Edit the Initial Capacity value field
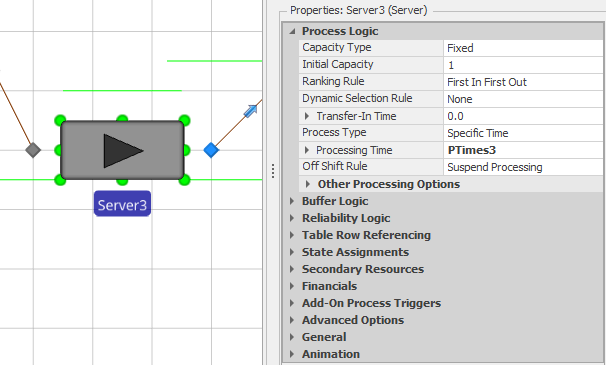Screen dimensions: 606x365 point(523,65)
